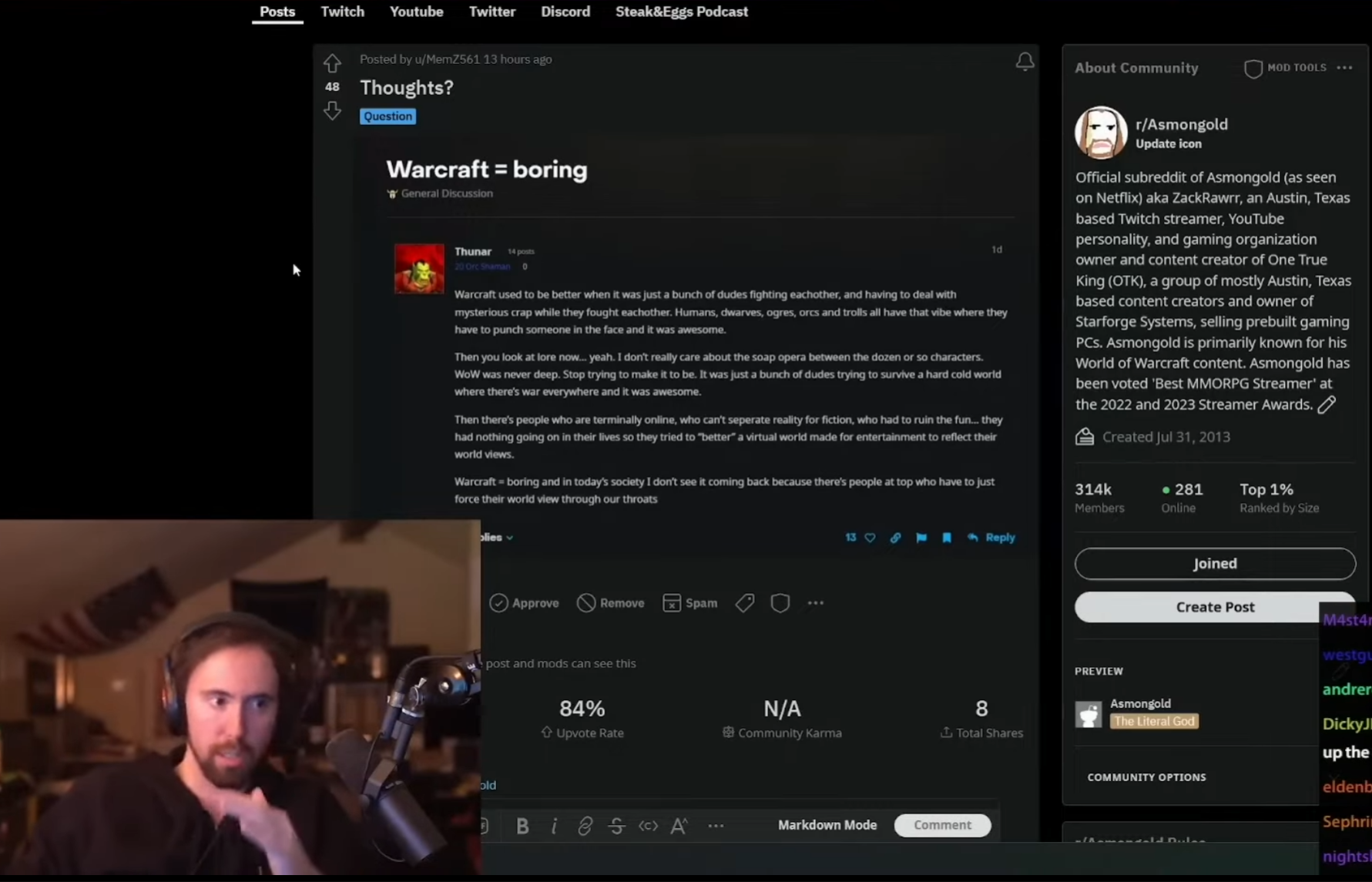Click the "Warcraft = boring" title
1372x882 pixels.
tap(487, 169)
